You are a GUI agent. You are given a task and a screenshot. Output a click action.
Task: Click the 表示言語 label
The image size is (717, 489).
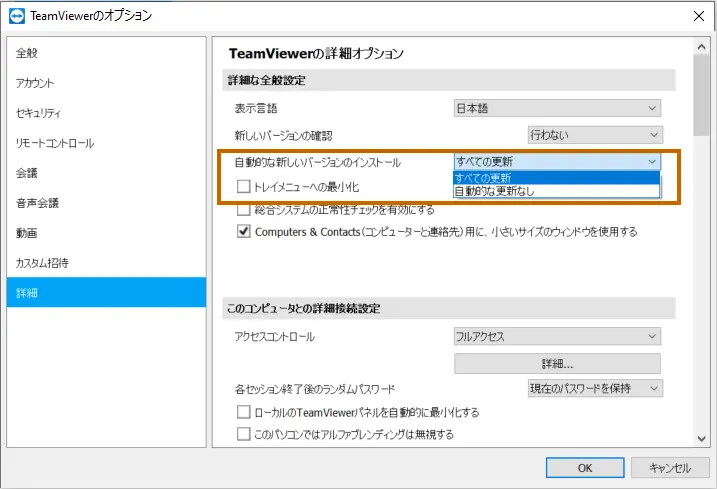[x=256, y=108]
